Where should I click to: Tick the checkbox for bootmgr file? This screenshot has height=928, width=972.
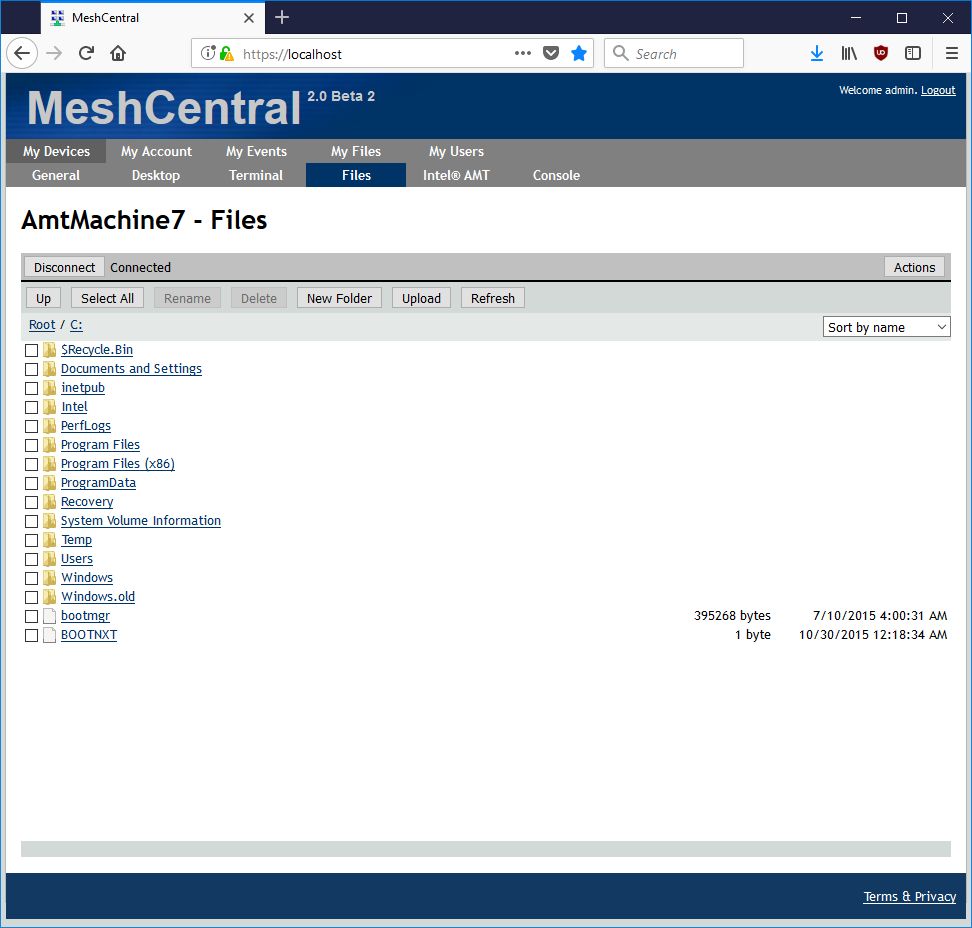pos(32,616)
